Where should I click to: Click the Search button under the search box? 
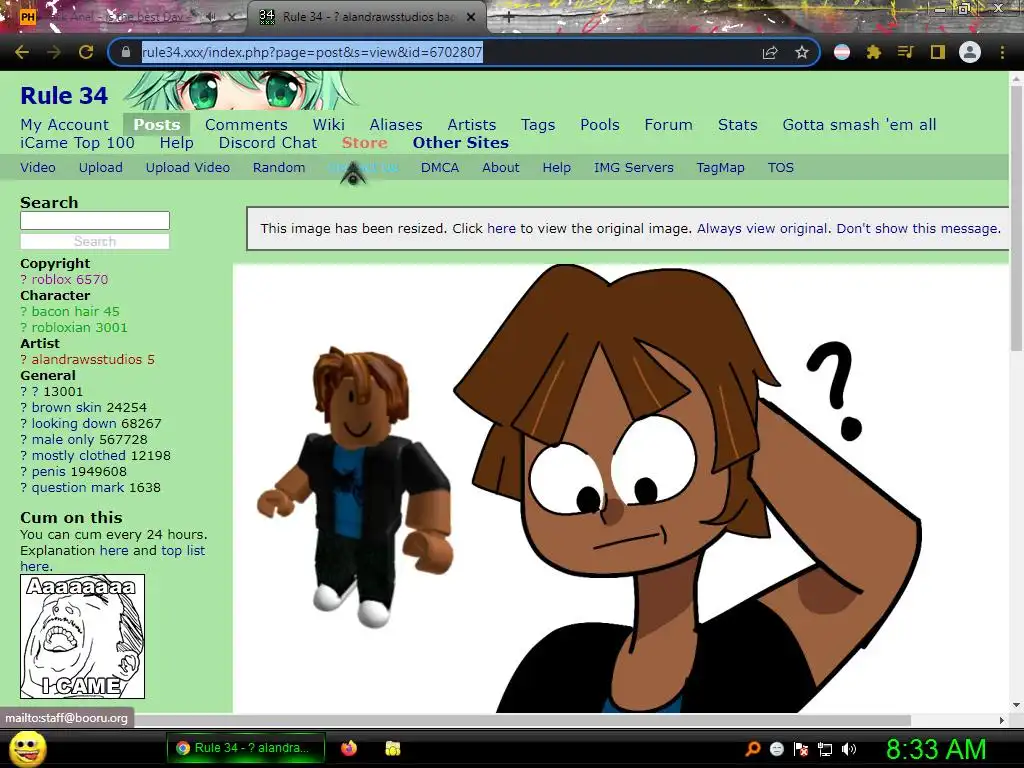95,242
